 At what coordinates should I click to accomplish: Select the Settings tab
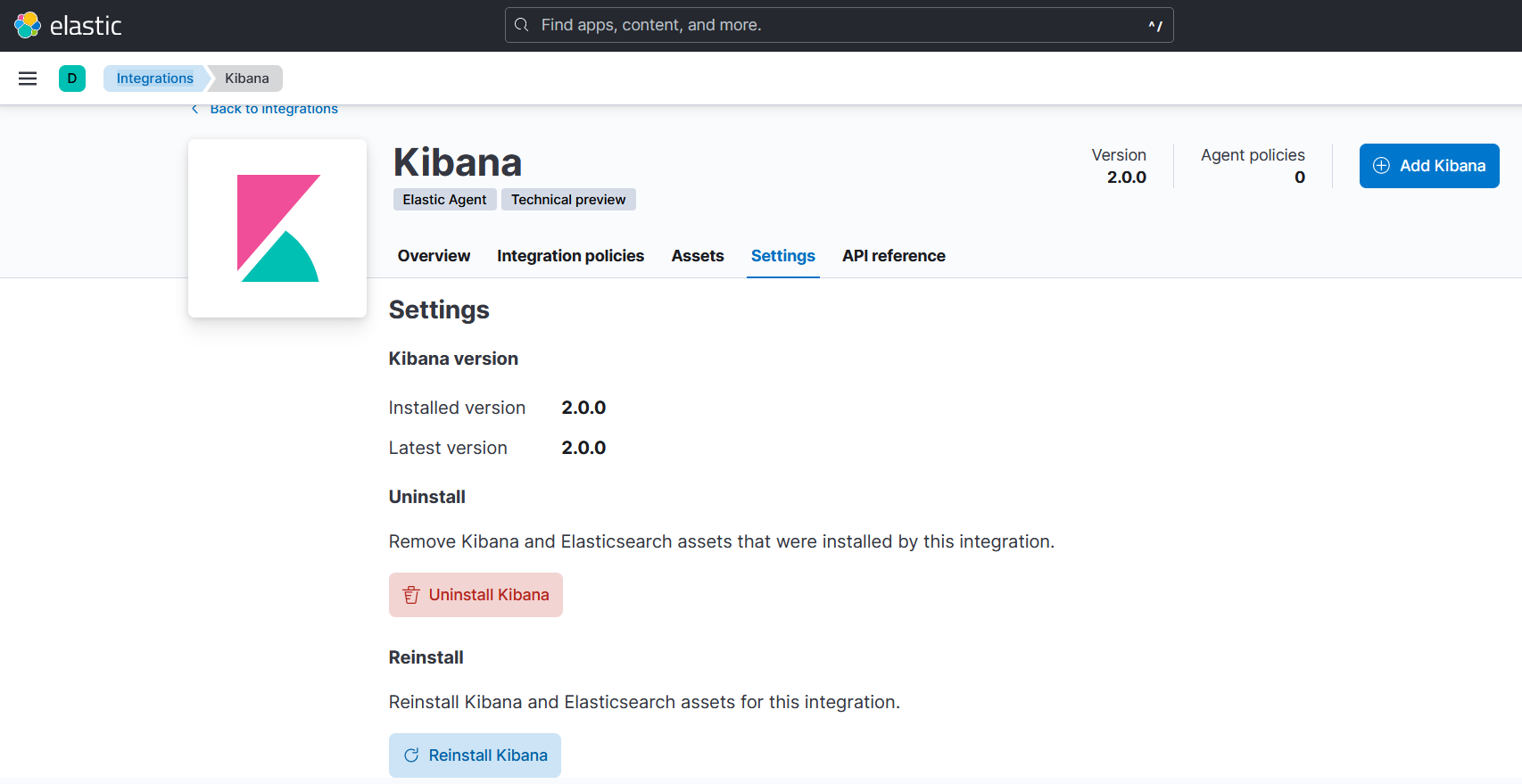pos(783,256)
